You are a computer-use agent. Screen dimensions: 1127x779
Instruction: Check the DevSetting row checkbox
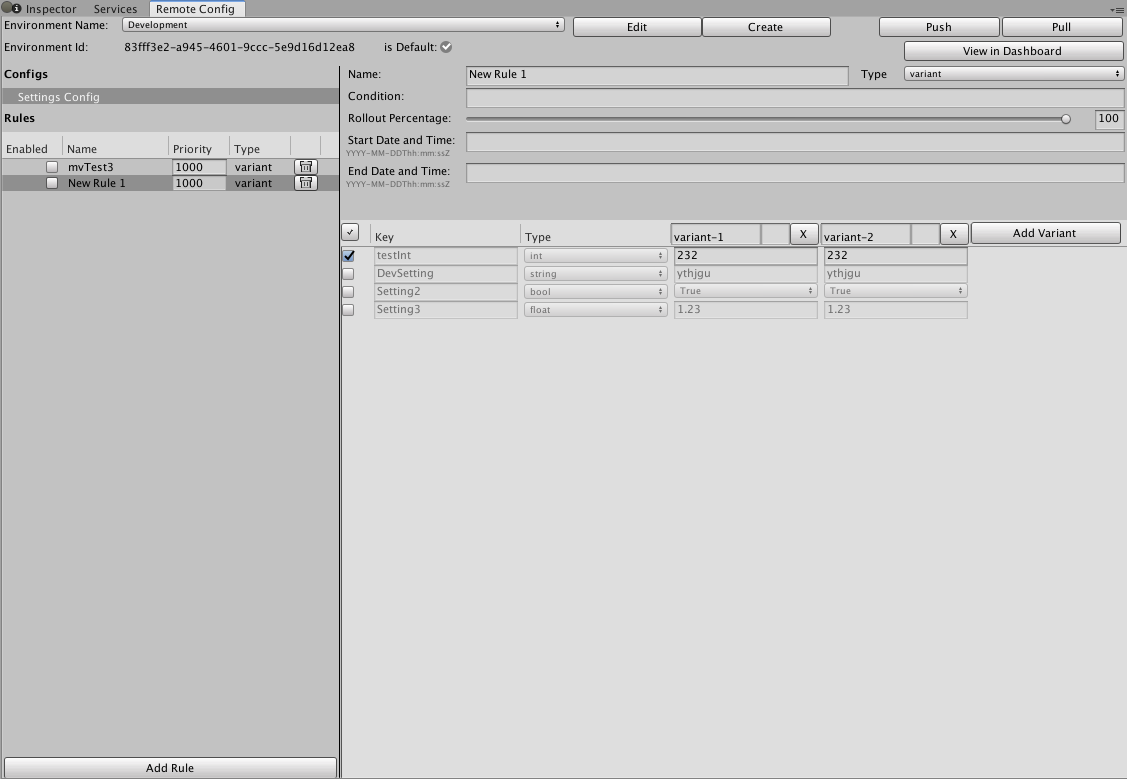(350, 273)
